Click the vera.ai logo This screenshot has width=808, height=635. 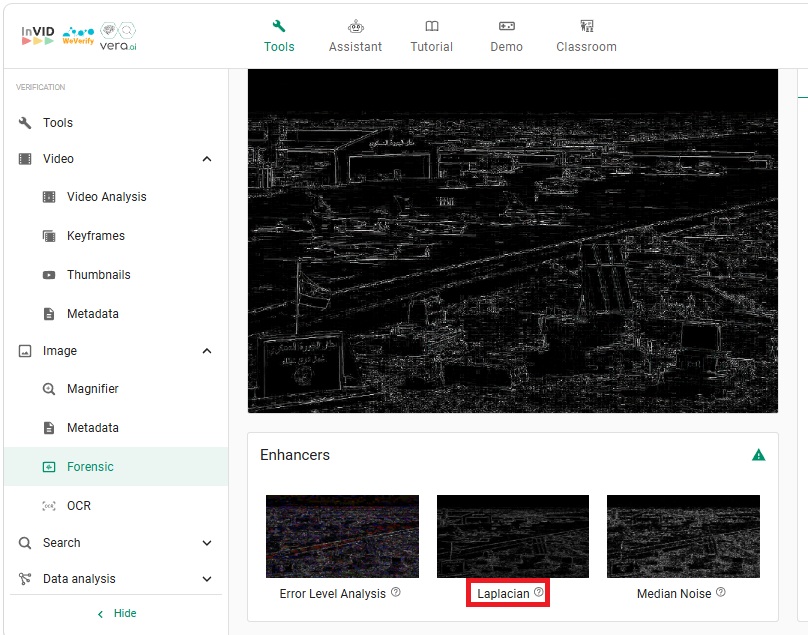pos(118,36)
